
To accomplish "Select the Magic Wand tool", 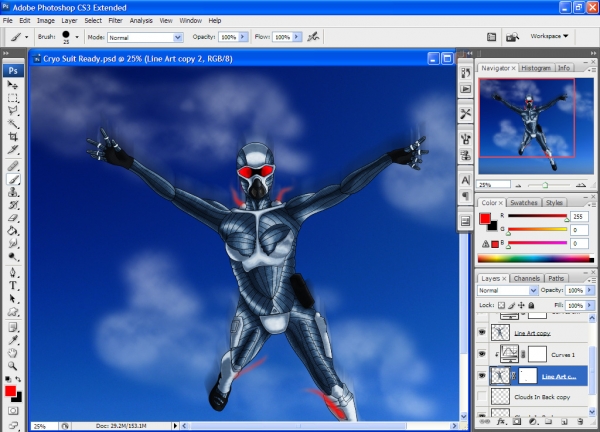I will 13,123.
